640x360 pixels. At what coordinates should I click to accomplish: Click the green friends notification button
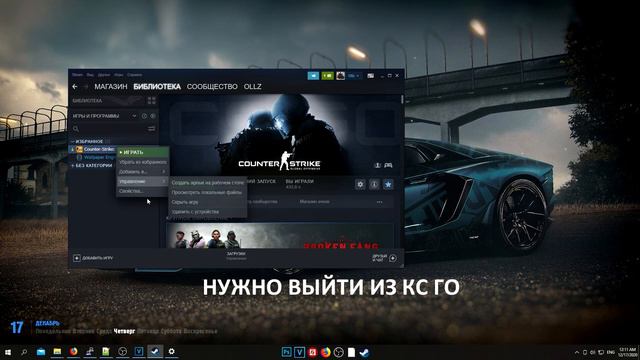(327, 76)
